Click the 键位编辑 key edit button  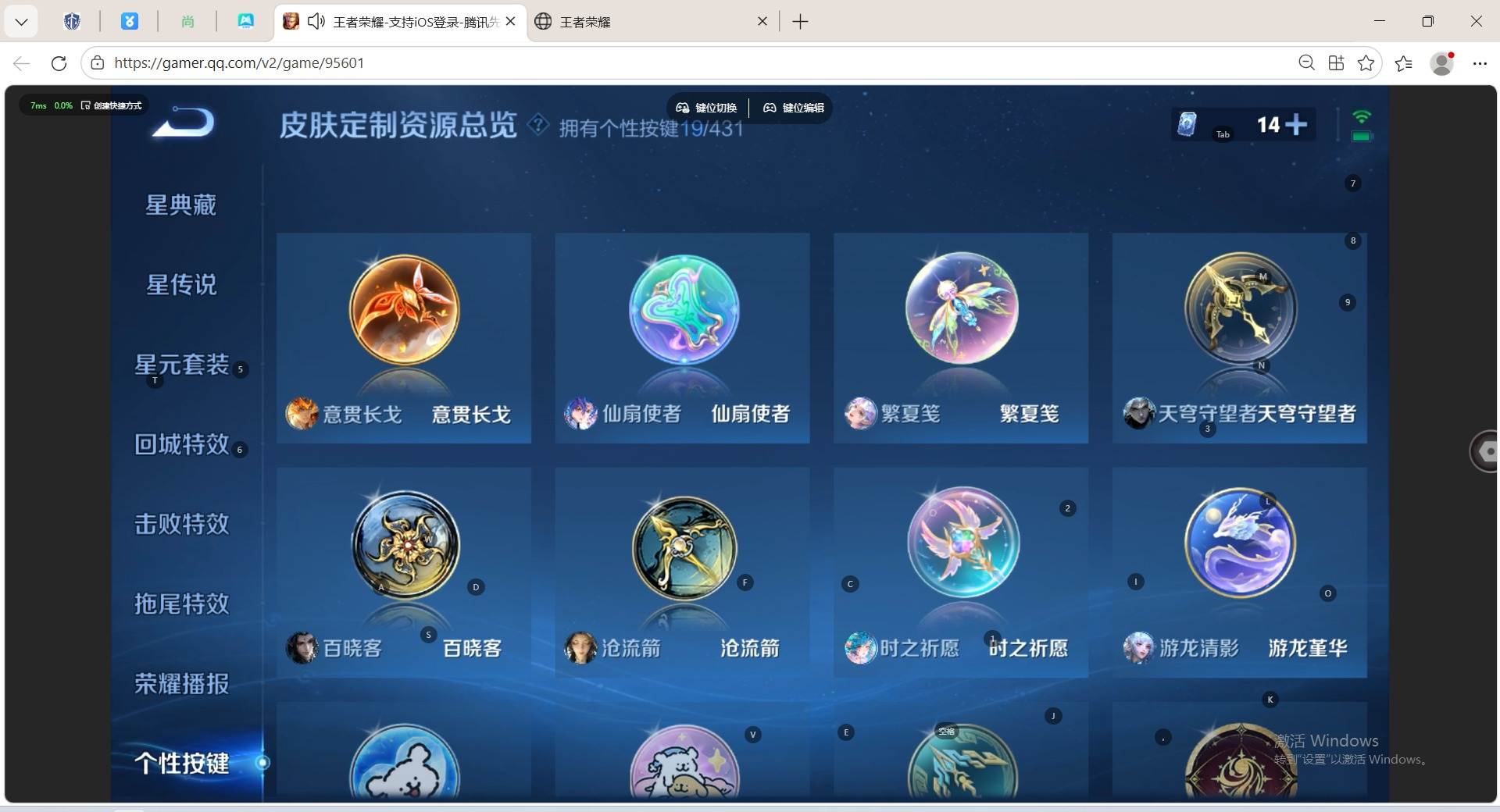793,108
